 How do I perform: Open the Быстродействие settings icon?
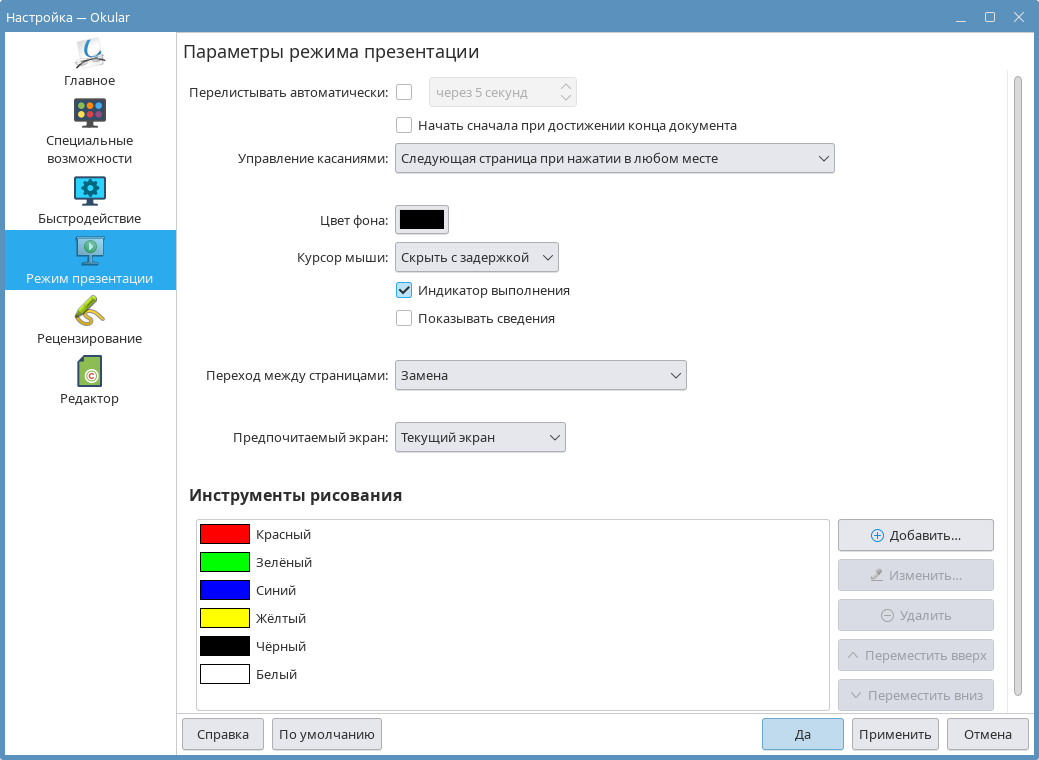pos(90,190)
